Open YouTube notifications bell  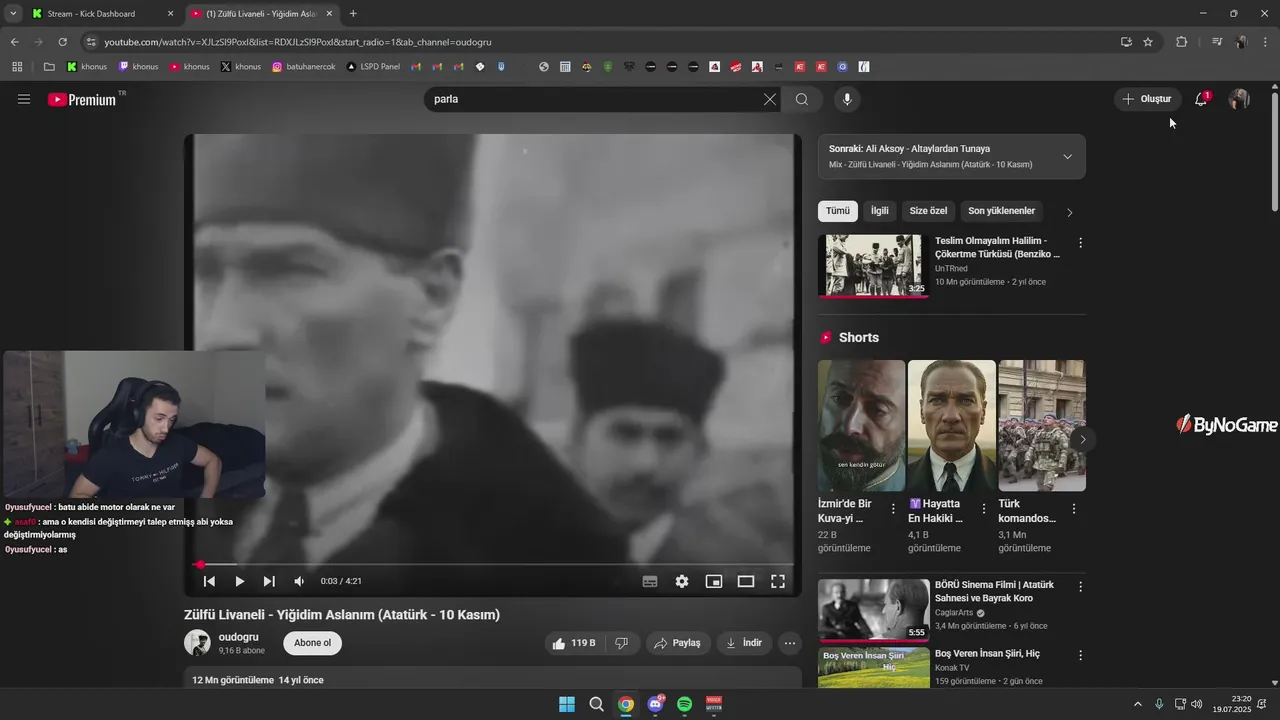(x=1201, y=99)
